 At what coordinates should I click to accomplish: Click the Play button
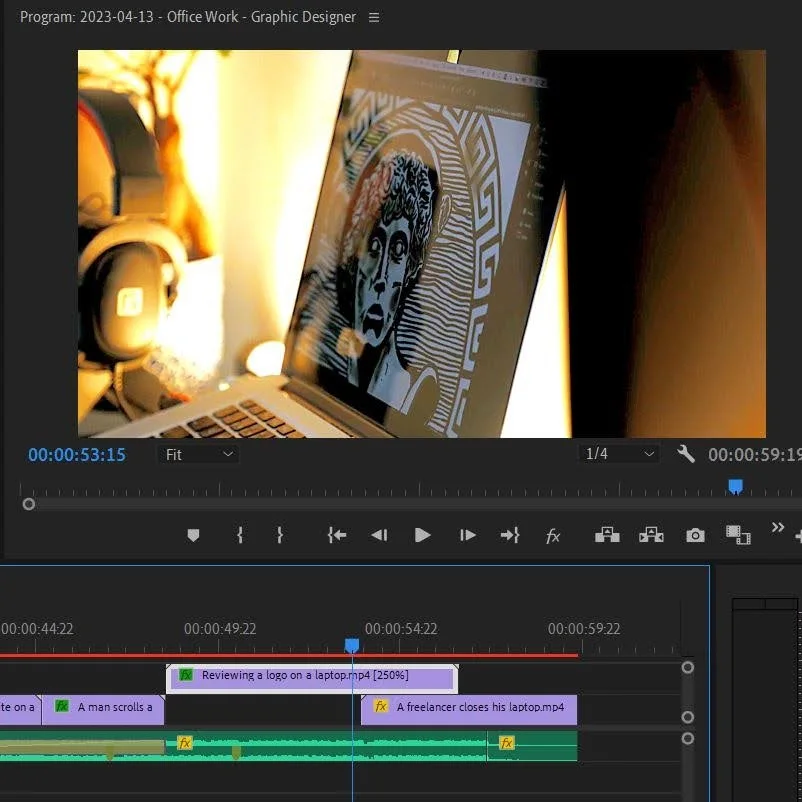point(422,535)
